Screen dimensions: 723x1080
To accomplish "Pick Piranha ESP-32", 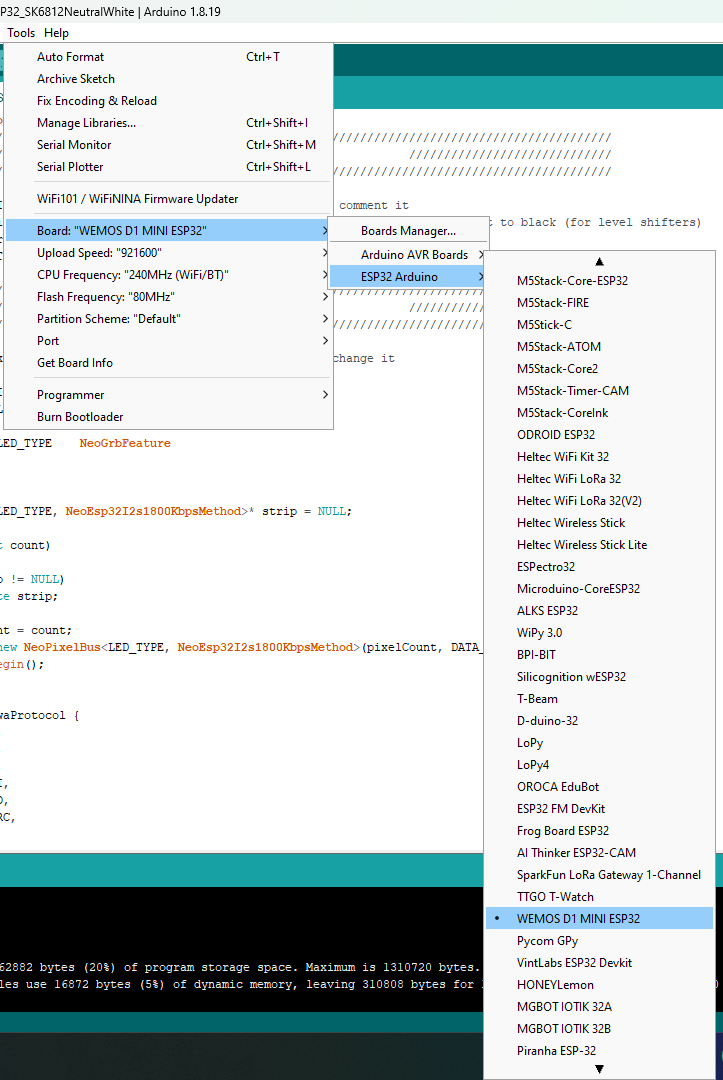I will tap(599, 1050).
